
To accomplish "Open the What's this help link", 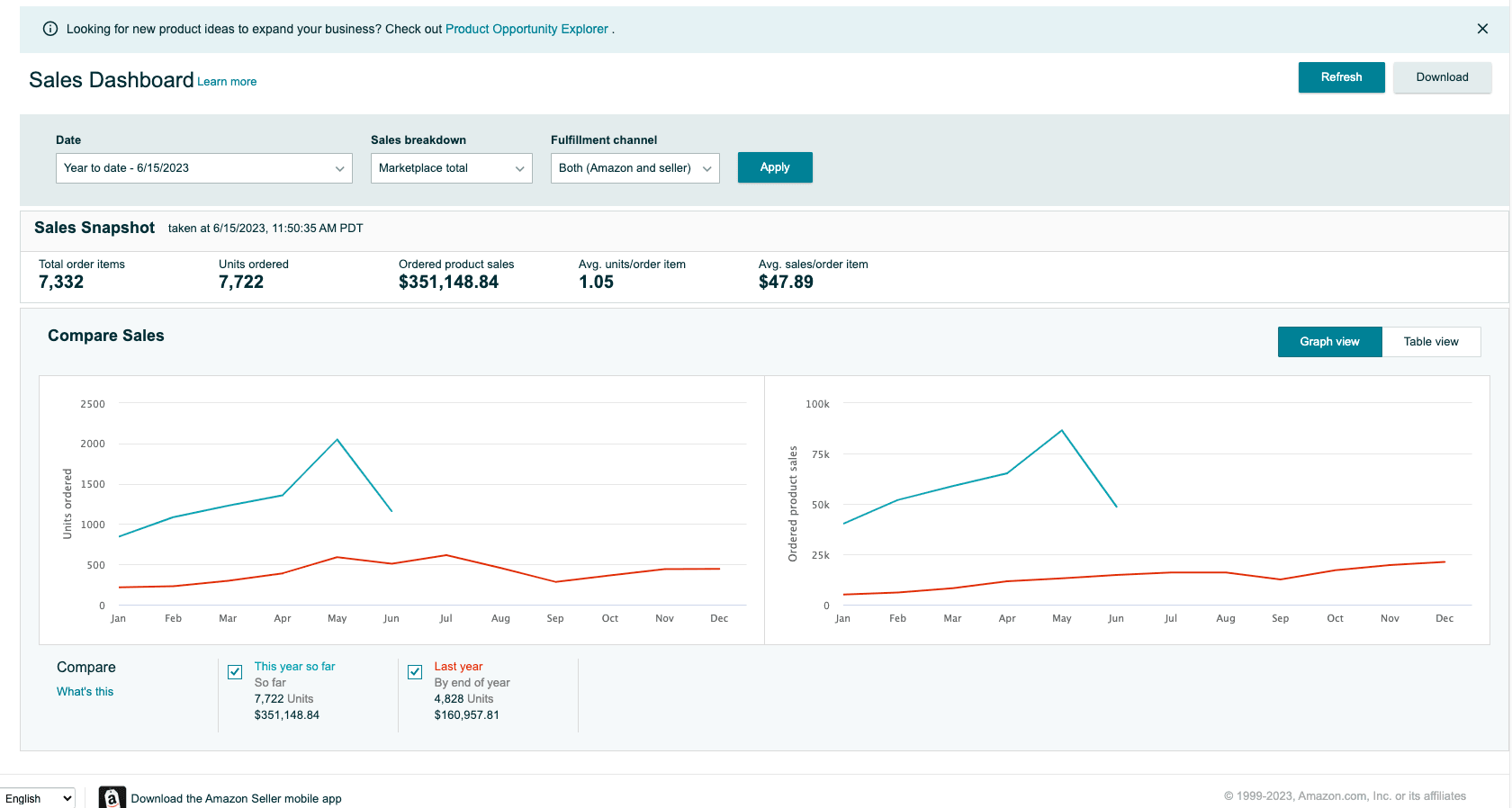I will pos(85,692).
